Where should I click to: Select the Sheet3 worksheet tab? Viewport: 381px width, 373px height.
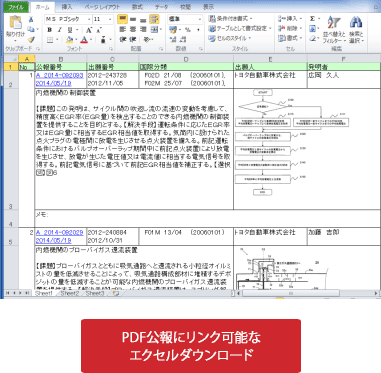pos(95,293)
